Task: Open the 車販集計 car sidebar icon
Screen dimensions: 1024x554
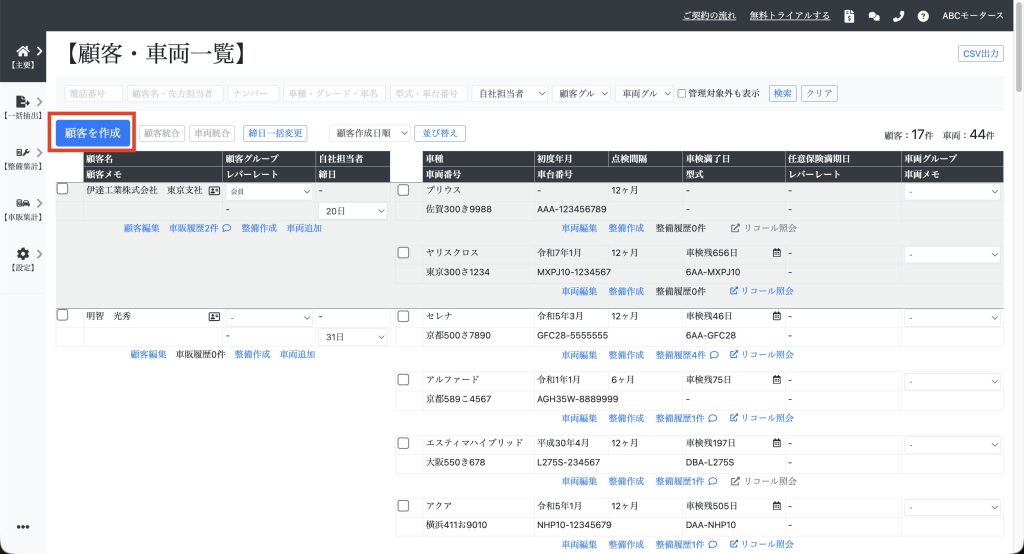Action: pos(22,203)
